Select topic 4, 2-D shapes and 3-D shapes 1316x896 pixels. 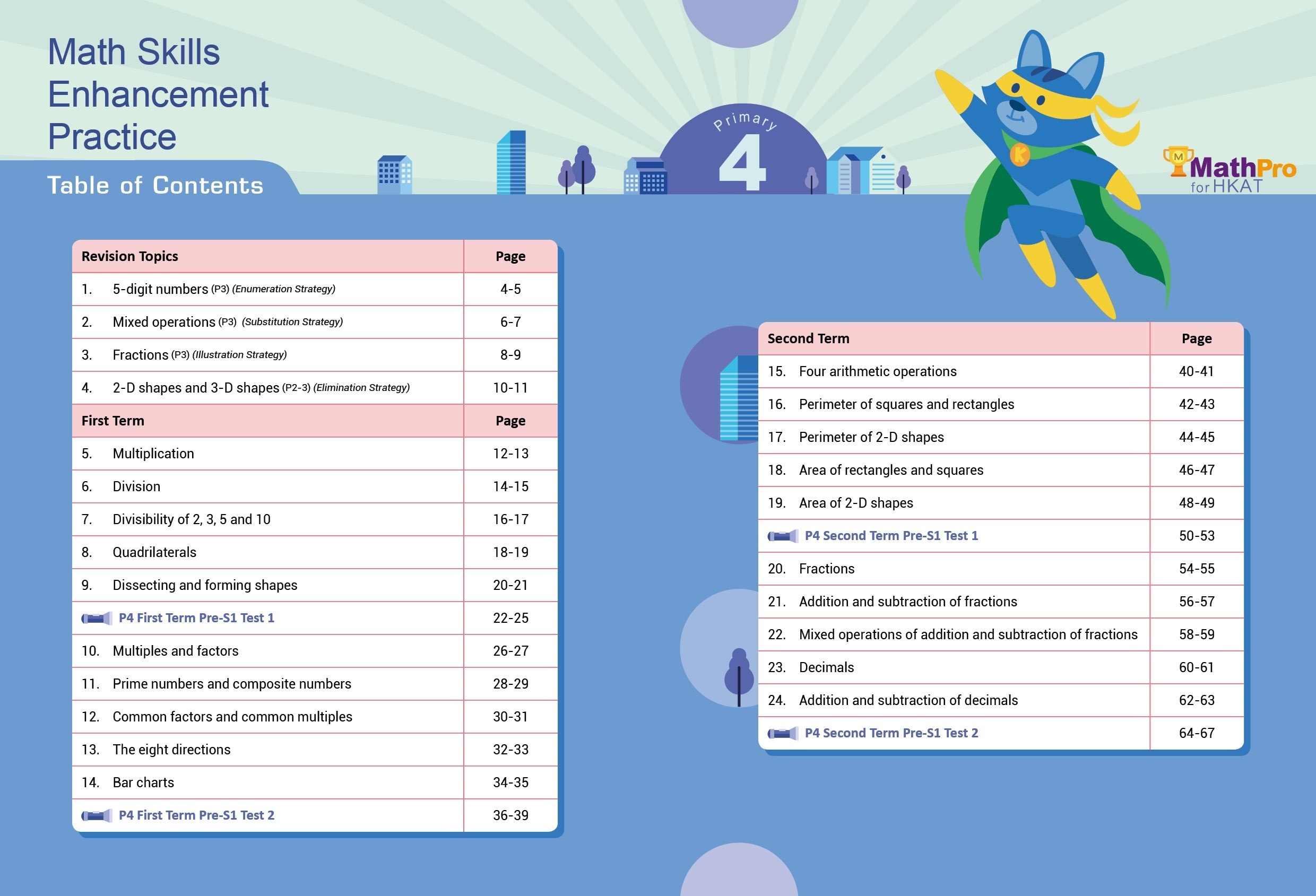(x=268, y=388)
